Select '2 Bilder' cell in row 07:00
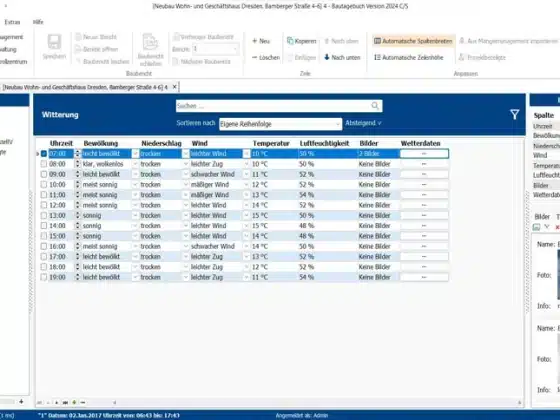The height and width of the screenshot is (420, 560). (x=378, y=154)
